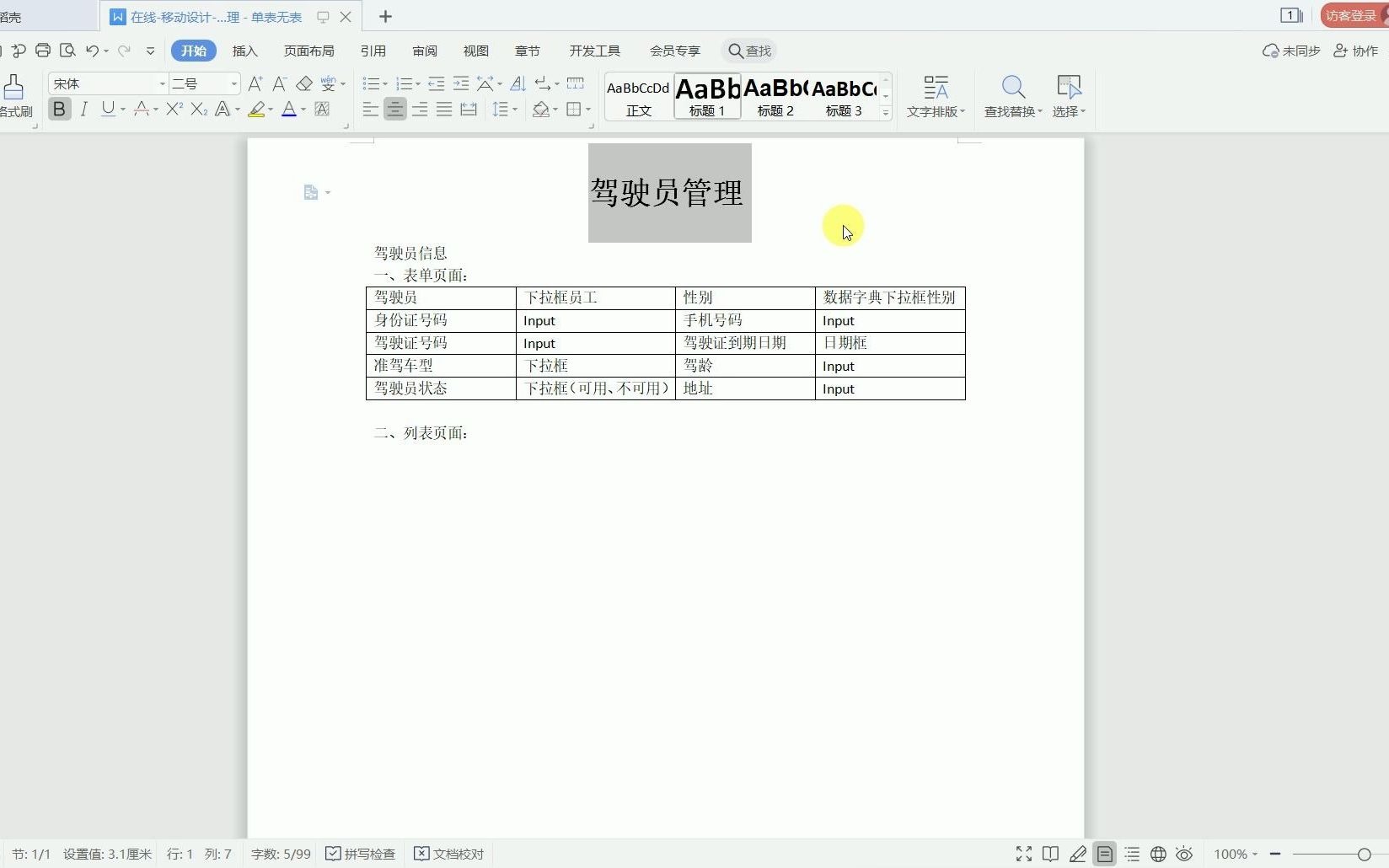
Task: Click the ruler tab stops icon
Action: tap(576, 83)
